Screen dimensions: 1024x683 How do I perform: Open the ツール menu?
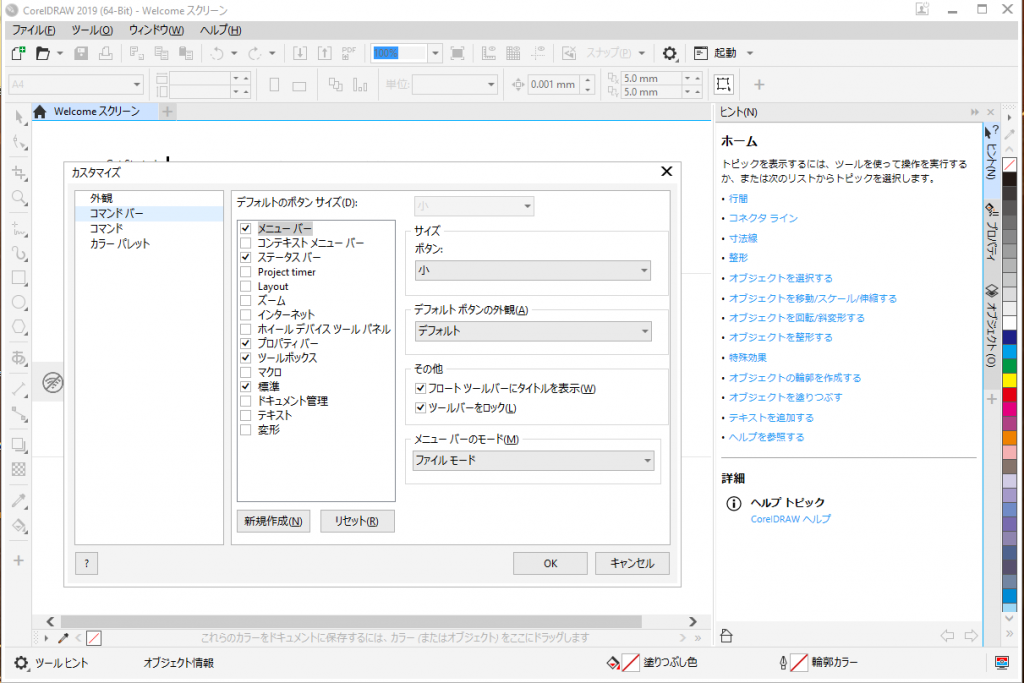coord(92,30)
